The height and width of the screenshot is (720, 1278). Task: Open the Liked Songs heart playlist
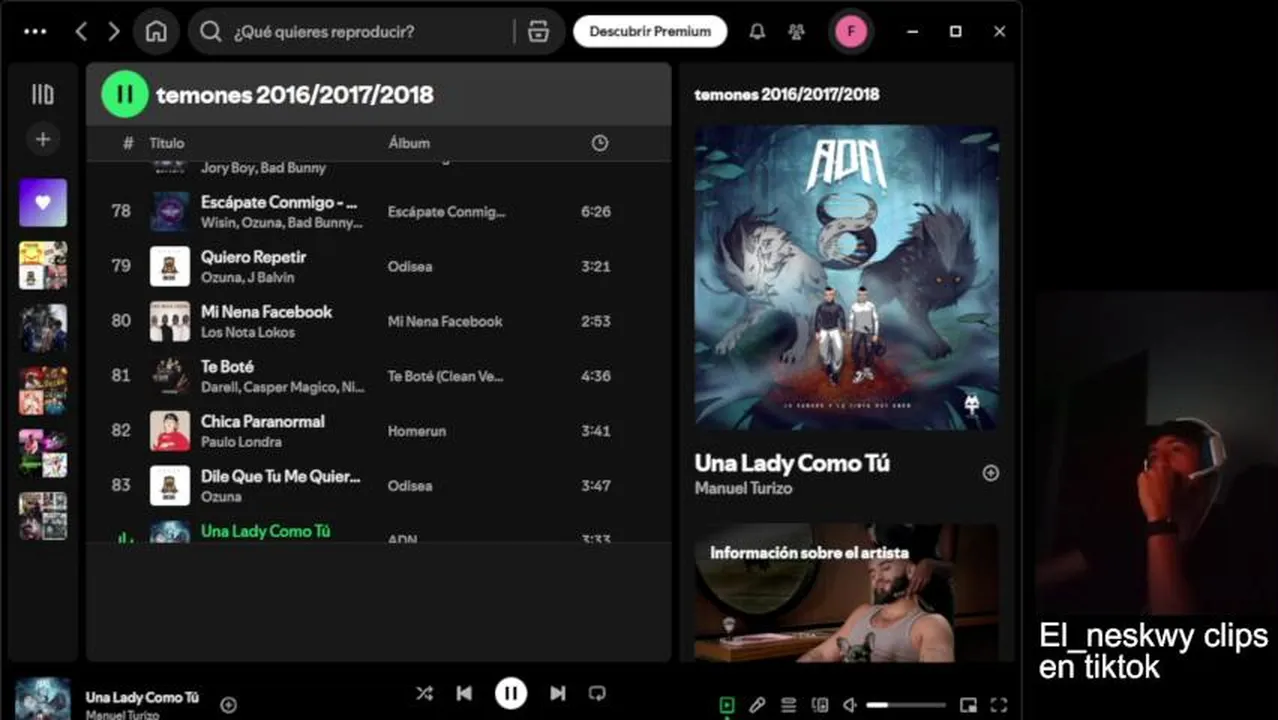(43, 203)
